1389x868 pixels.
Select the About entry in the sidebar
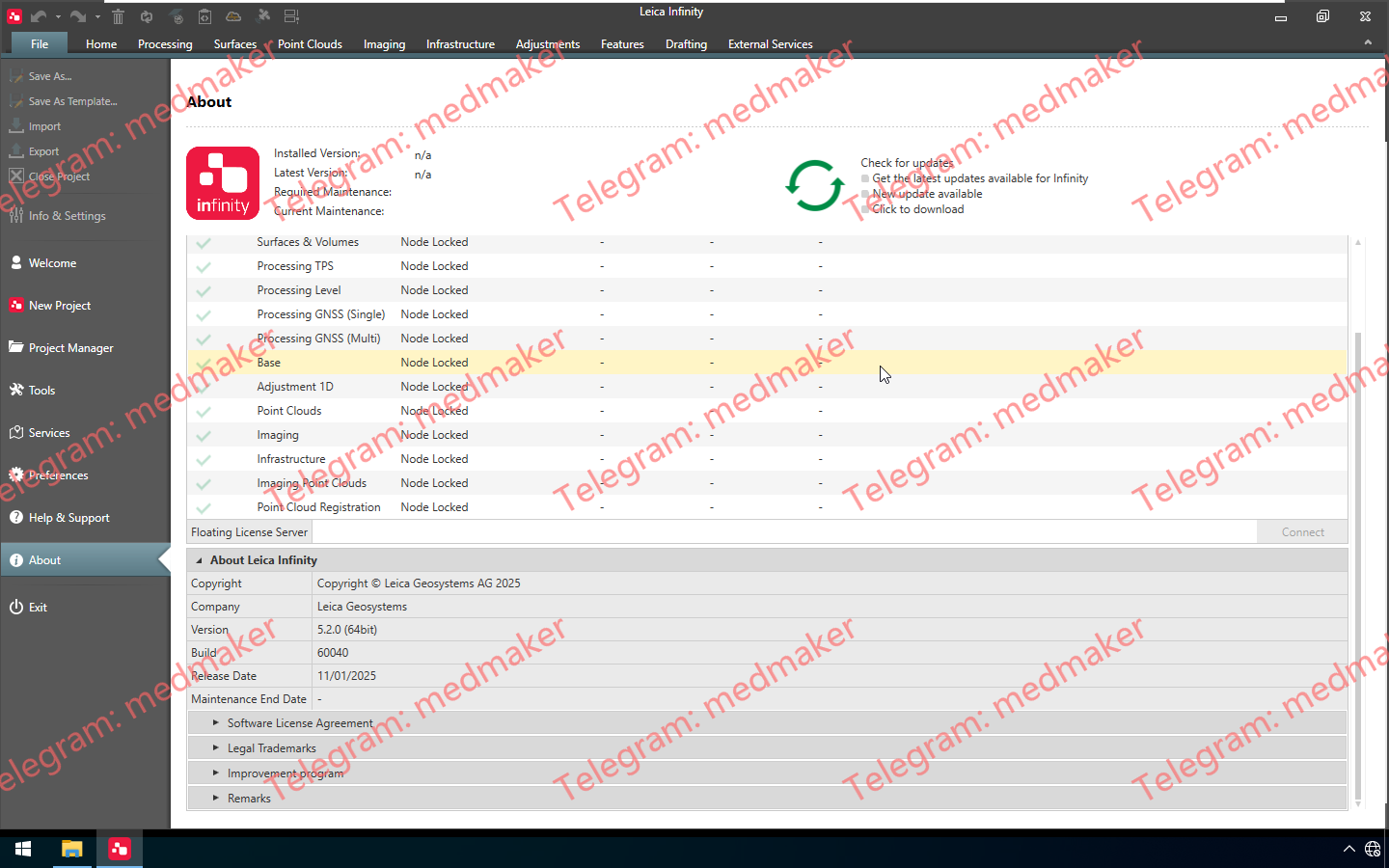tap(85, 560)
